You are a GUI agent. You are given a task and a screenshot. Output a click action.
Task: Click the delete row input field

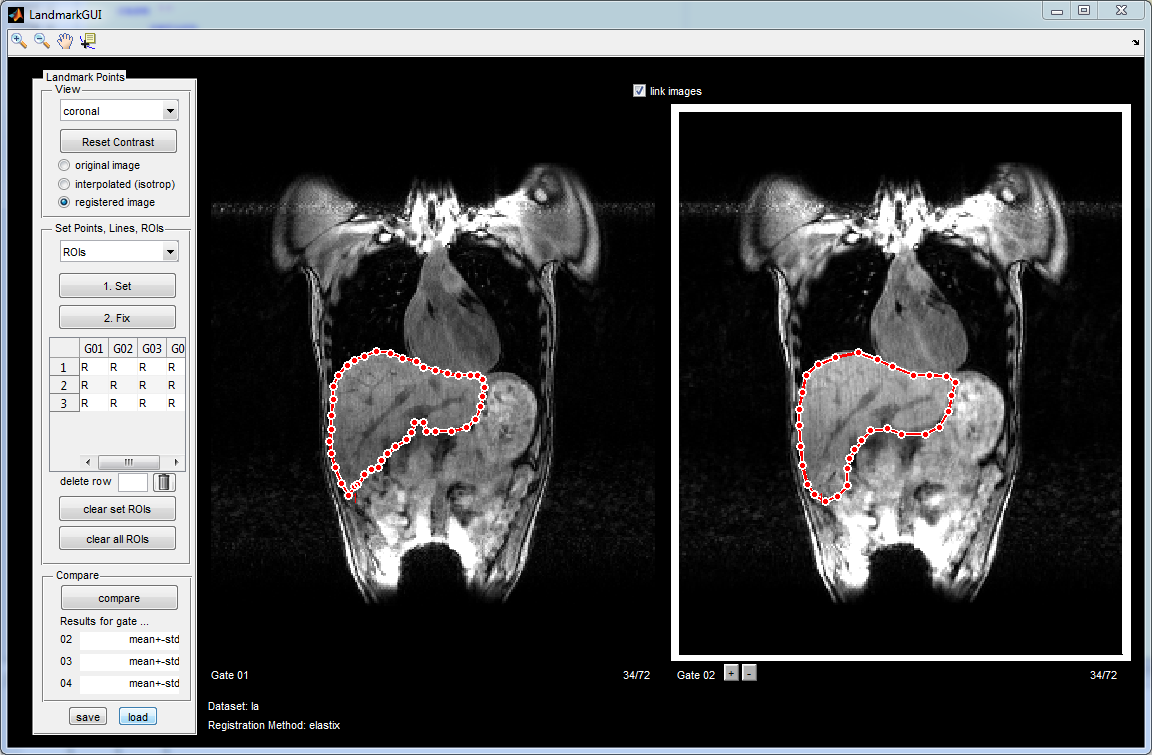tap(132, 483)
